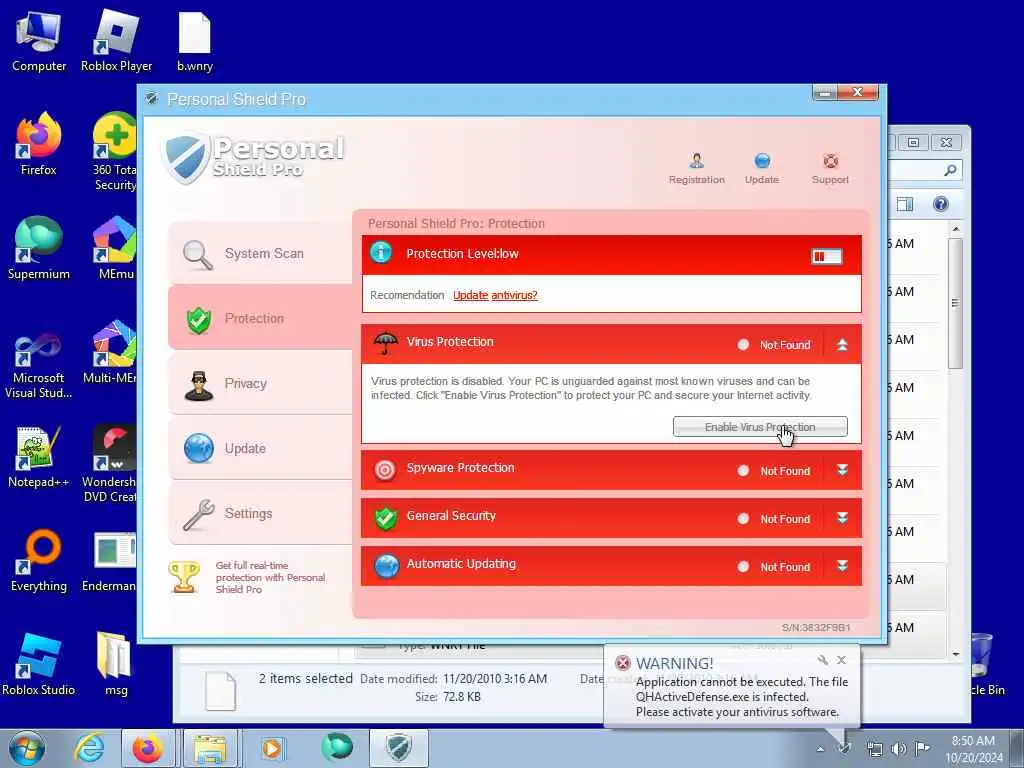1024x768 pixels.
Task: Click the Update antivirus? link
Action: 495,295
